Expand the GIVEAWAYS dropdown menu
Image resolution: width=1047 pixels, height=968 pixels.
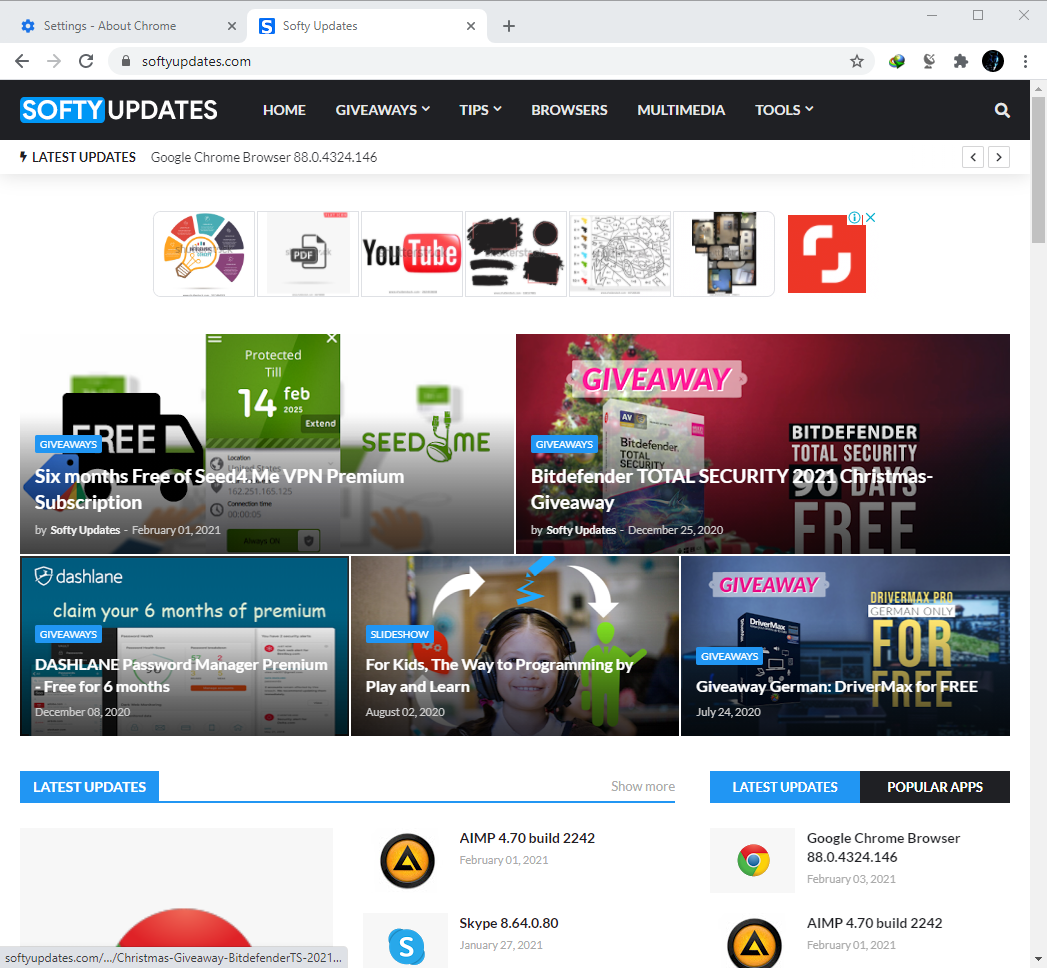[x=383, y=110]
